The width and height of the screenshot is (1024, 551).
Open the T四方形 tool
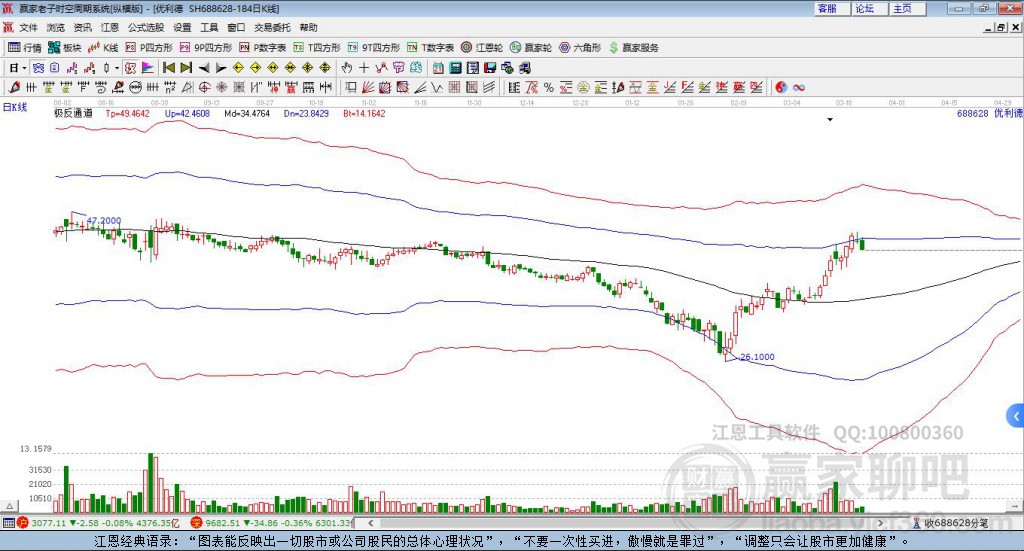[x=317, y=48]
